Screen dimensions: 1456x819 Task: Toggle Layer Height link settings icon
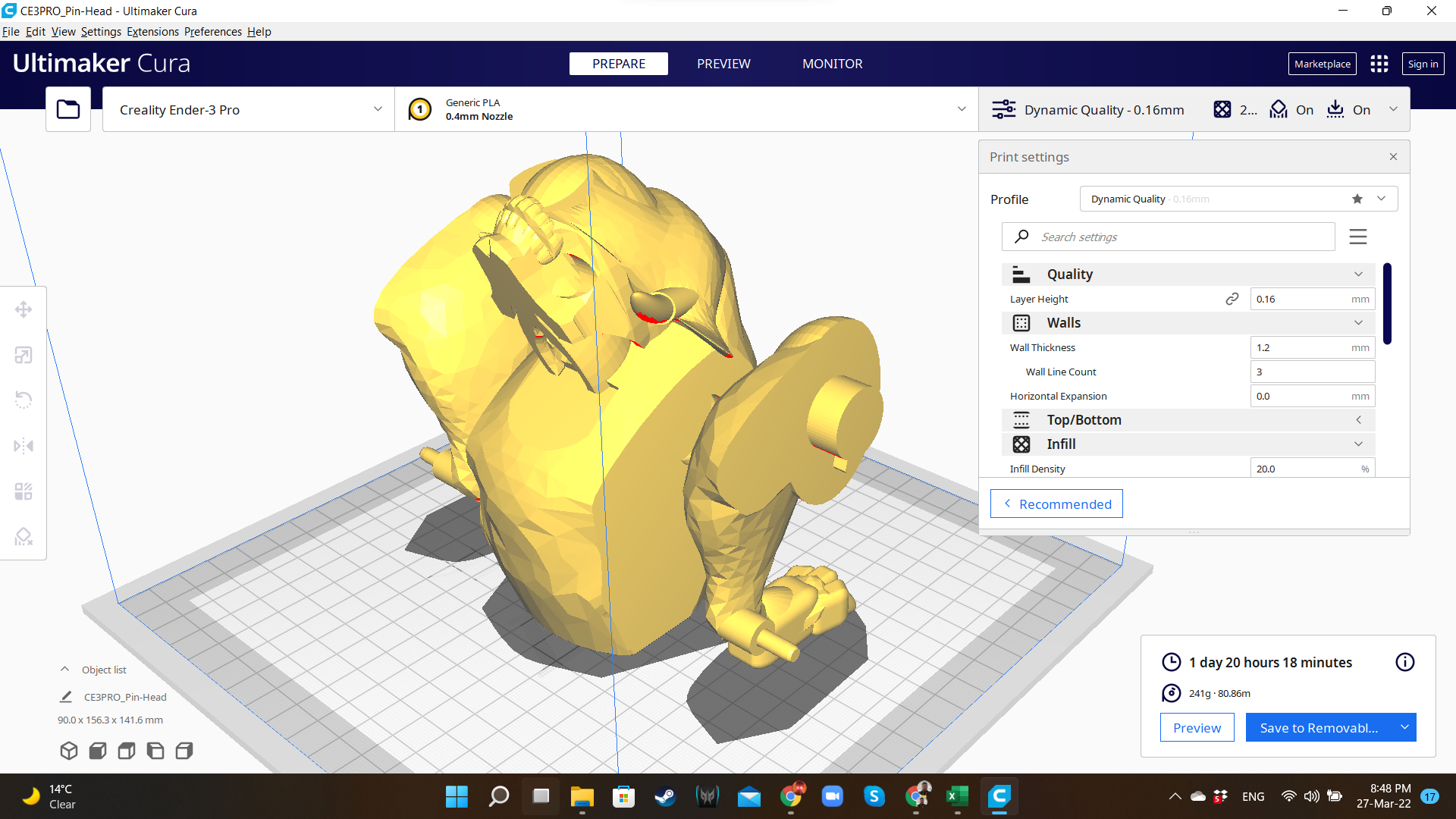(x=1232, y=299)
